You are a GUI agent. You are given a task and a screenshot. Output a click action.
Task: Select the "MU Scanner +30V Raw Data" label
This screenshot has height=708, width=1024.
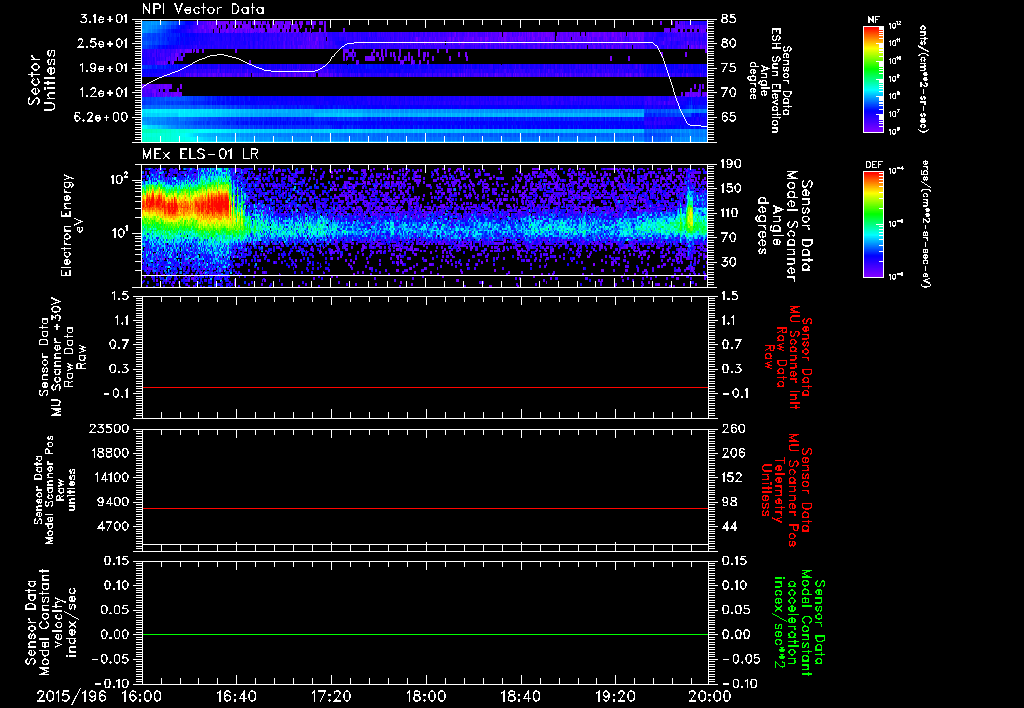(x=61, y=357)
